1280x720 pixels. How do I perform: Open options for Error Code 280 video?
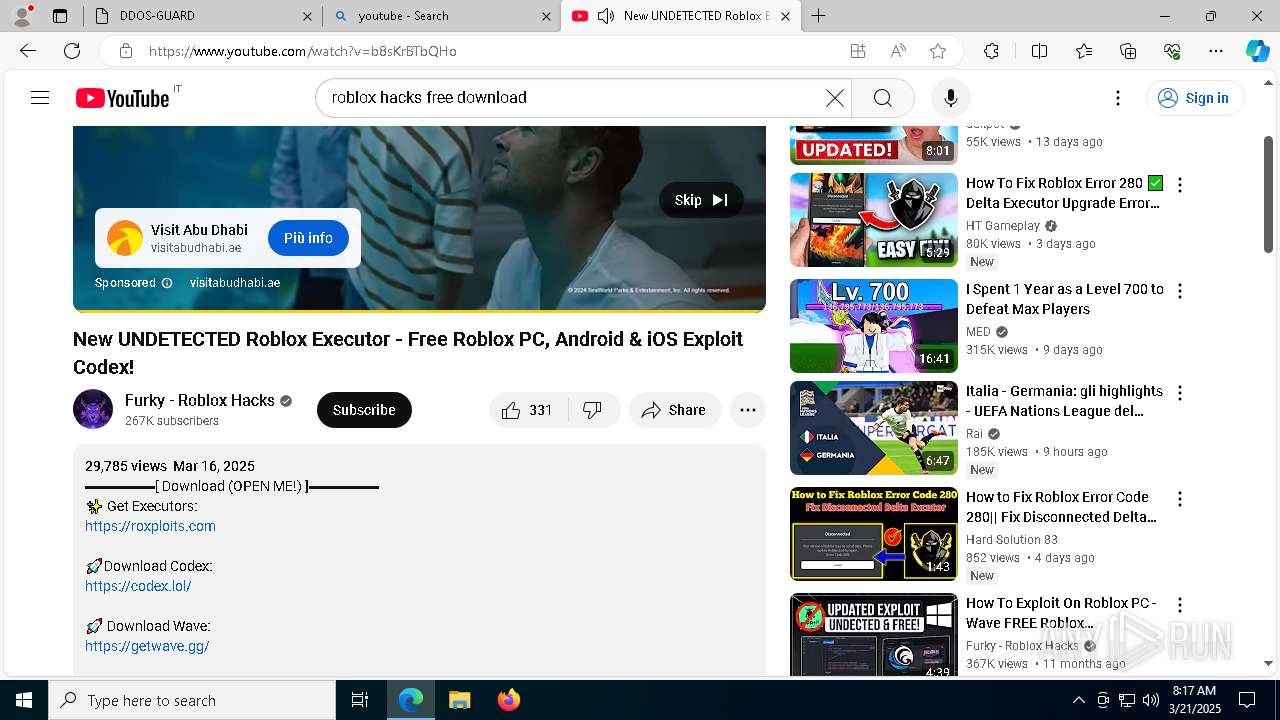pyautogui.click(x=1180, y=499)
